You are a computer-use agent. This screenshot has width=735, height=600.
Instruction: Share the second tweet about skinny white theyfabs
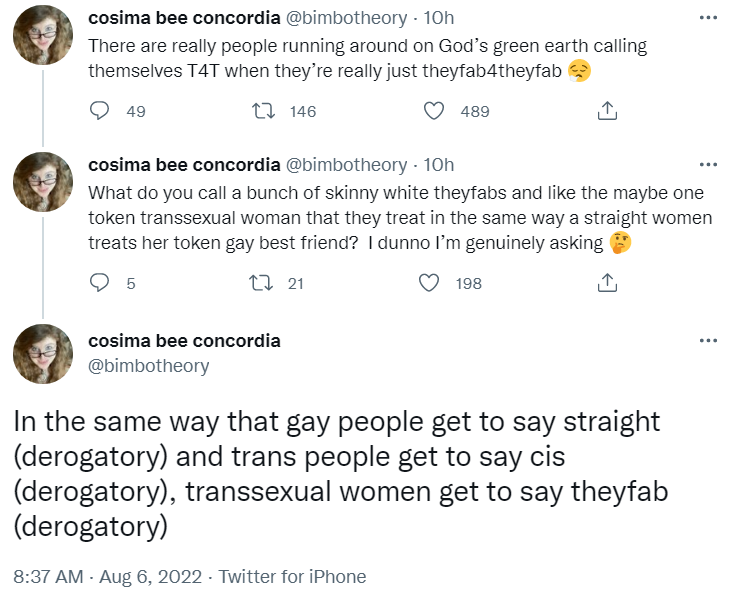607,283
